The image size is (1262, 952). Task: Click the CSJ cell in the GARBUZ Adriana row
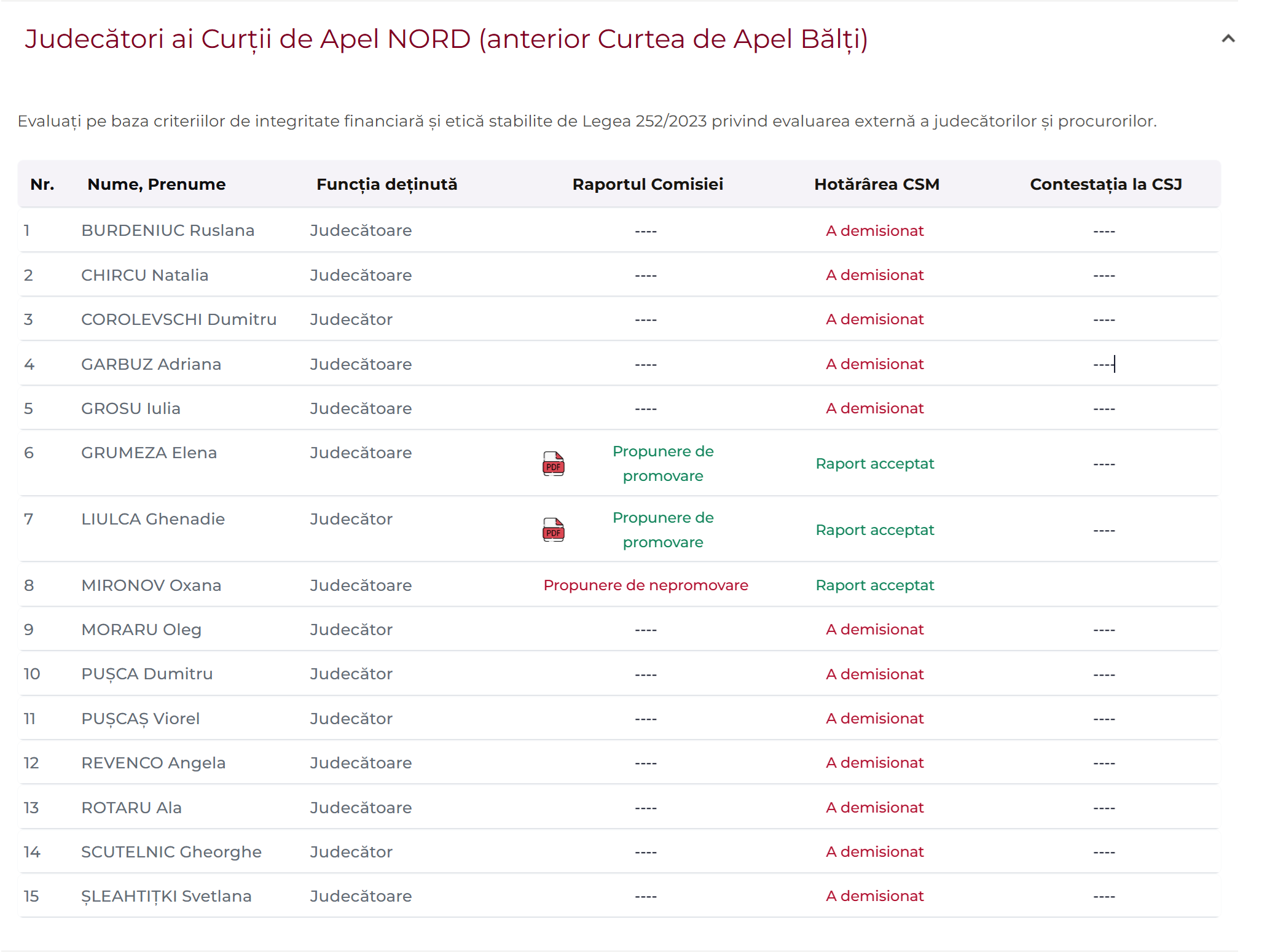[x=1103, y=364]
